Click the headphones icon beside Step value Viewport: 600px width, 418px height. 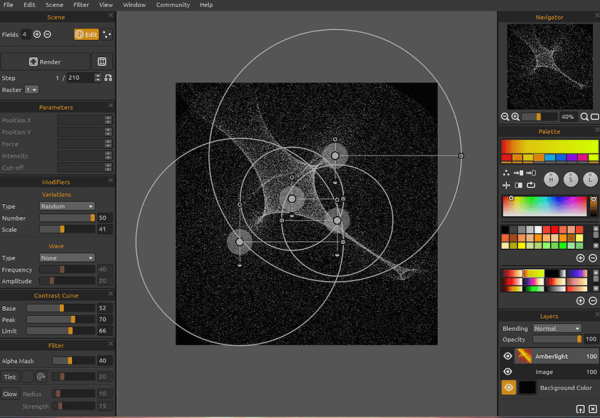click(108, 78)
